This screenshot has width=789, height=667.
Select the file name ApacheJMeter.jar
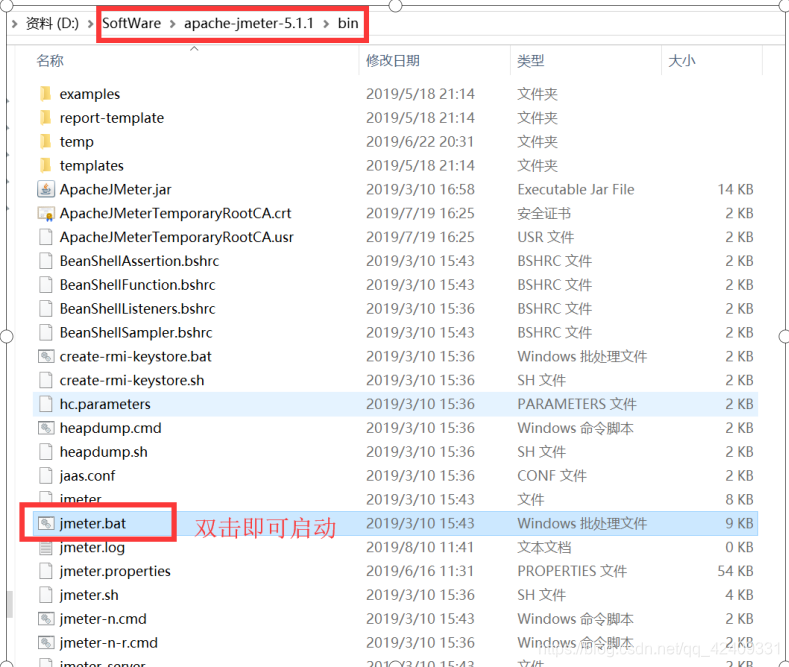coord(116,190)
